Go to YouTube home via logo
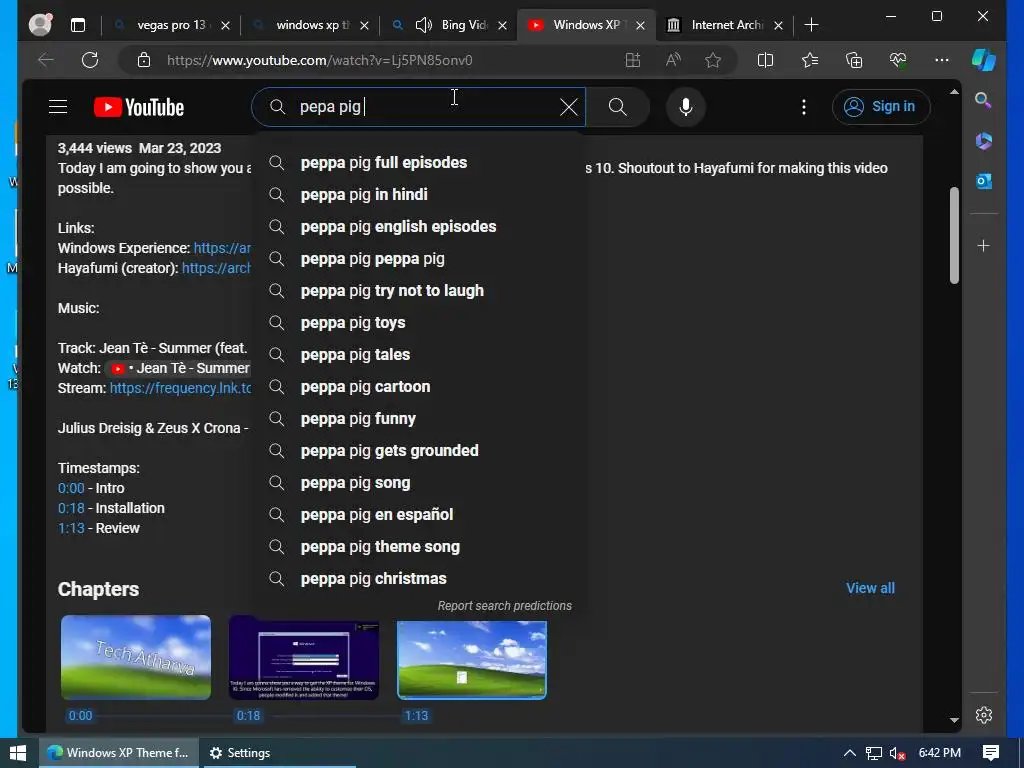The width and height of the screenshot is (1024, 768). (139, 107)
